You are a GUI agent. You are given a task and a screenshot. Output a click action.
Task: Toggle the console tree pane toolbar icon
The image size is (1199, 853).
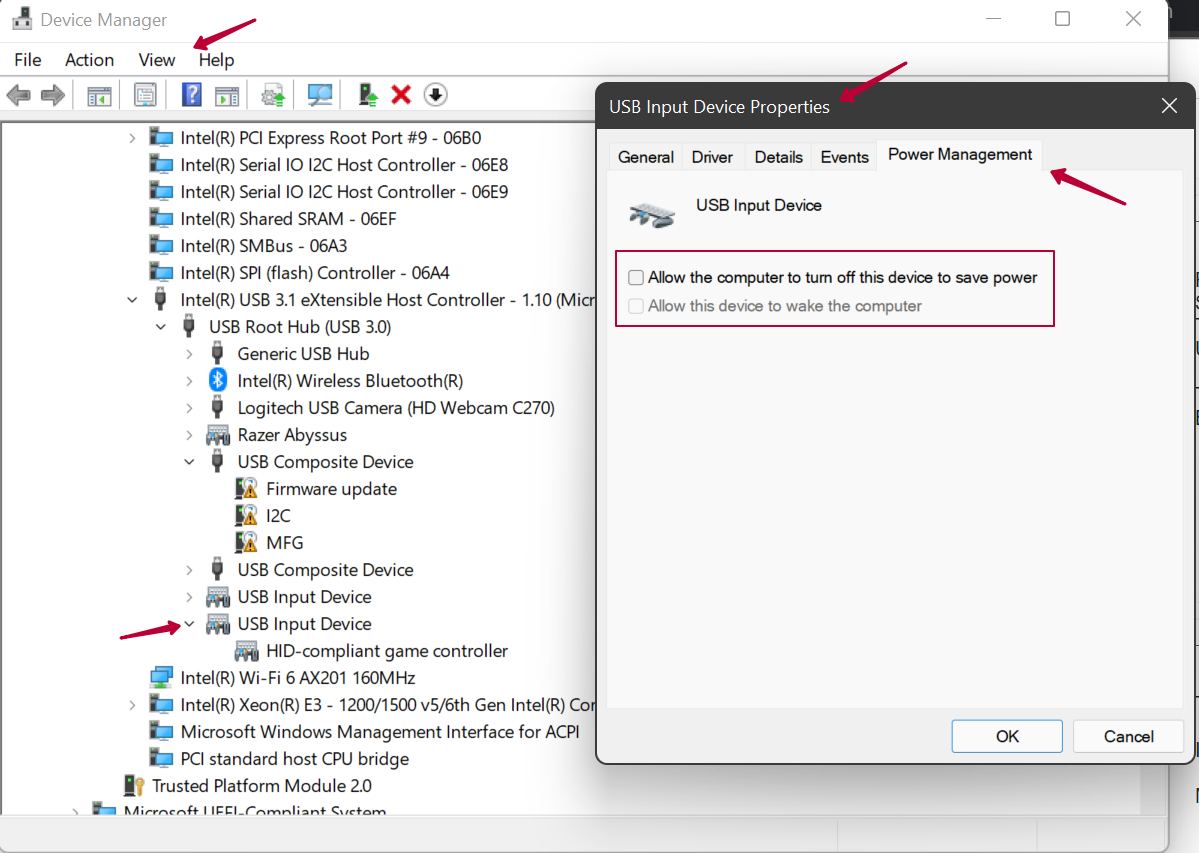[99, 96]
